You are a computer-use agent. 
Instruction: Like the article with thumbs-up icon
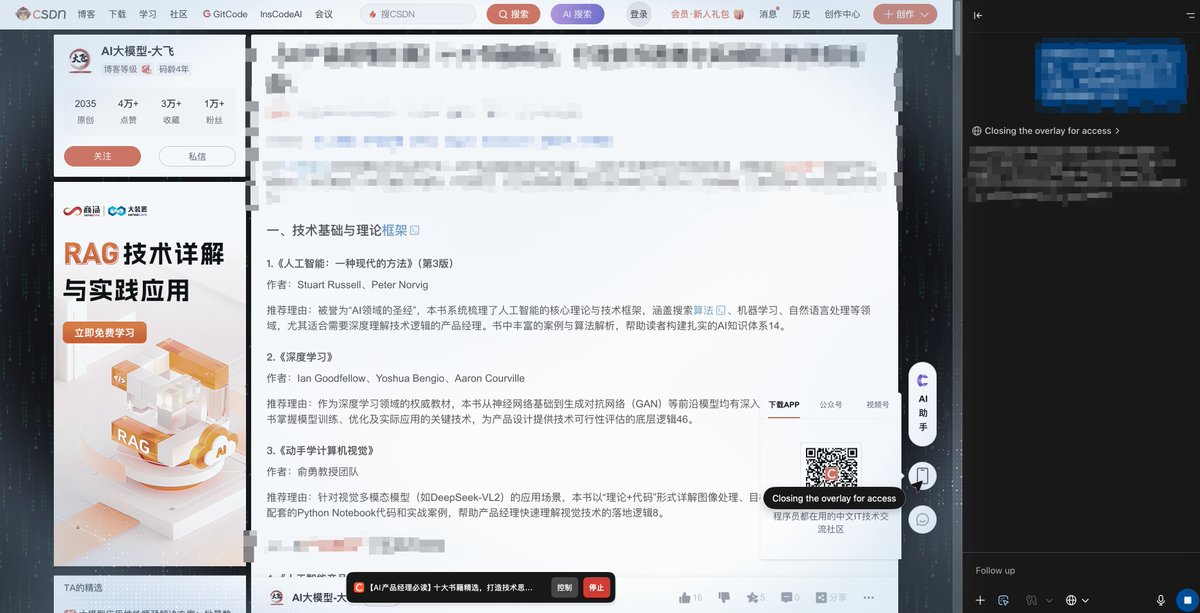tap(685, 597)
